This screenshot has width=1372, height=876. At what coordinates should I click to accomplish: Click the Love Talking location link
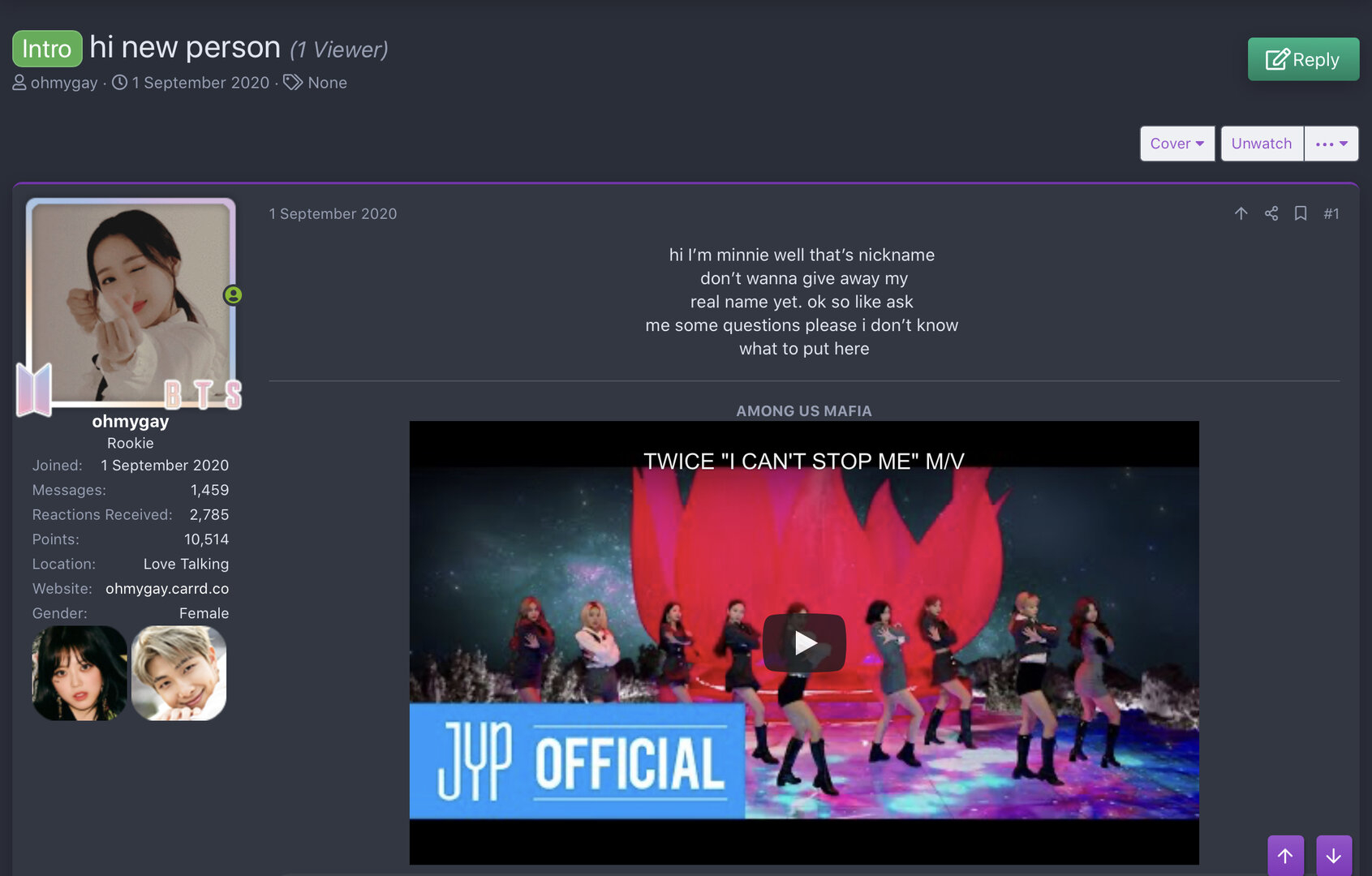186,564
